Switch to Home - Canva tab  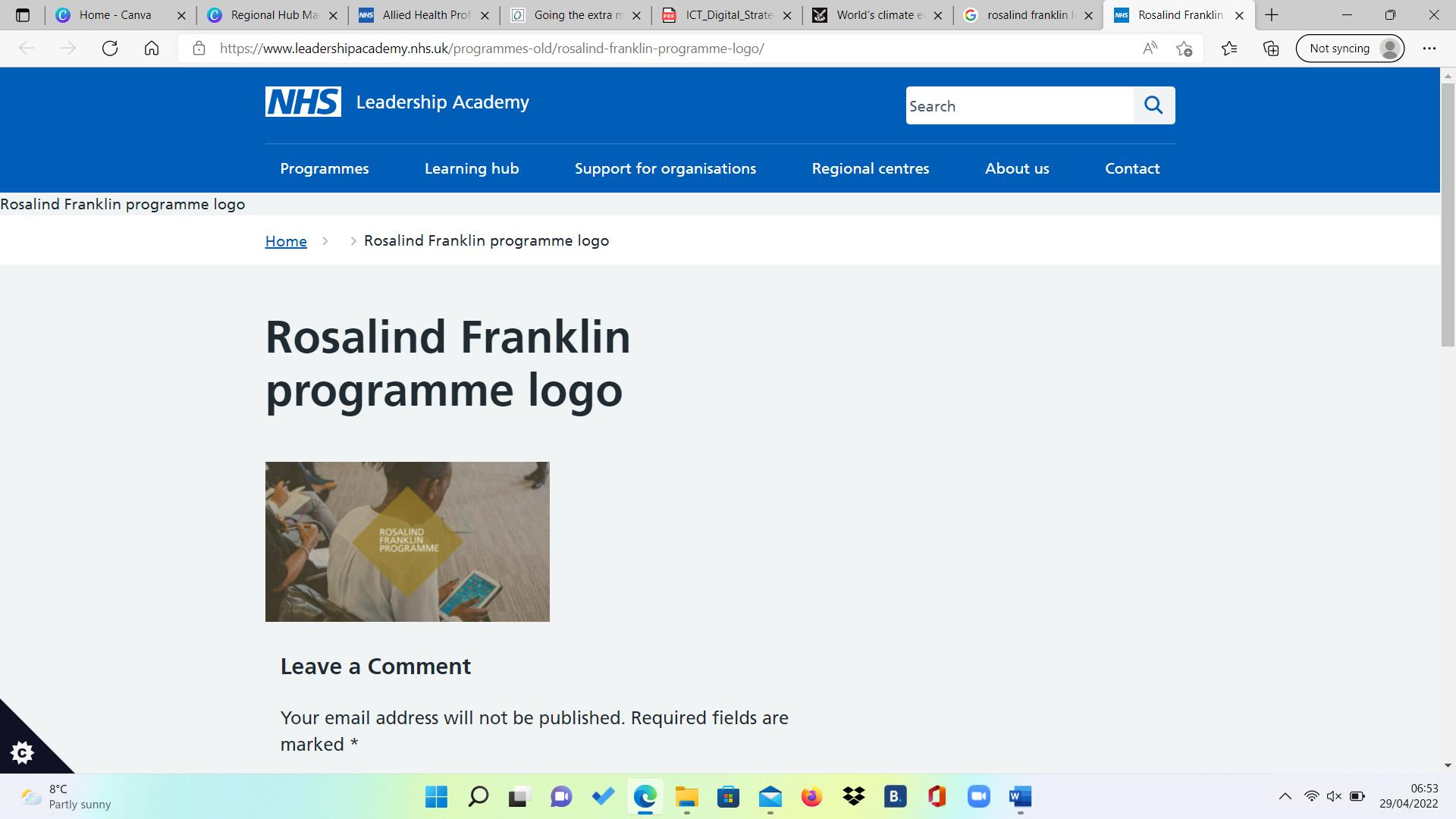tap(115, 15)
